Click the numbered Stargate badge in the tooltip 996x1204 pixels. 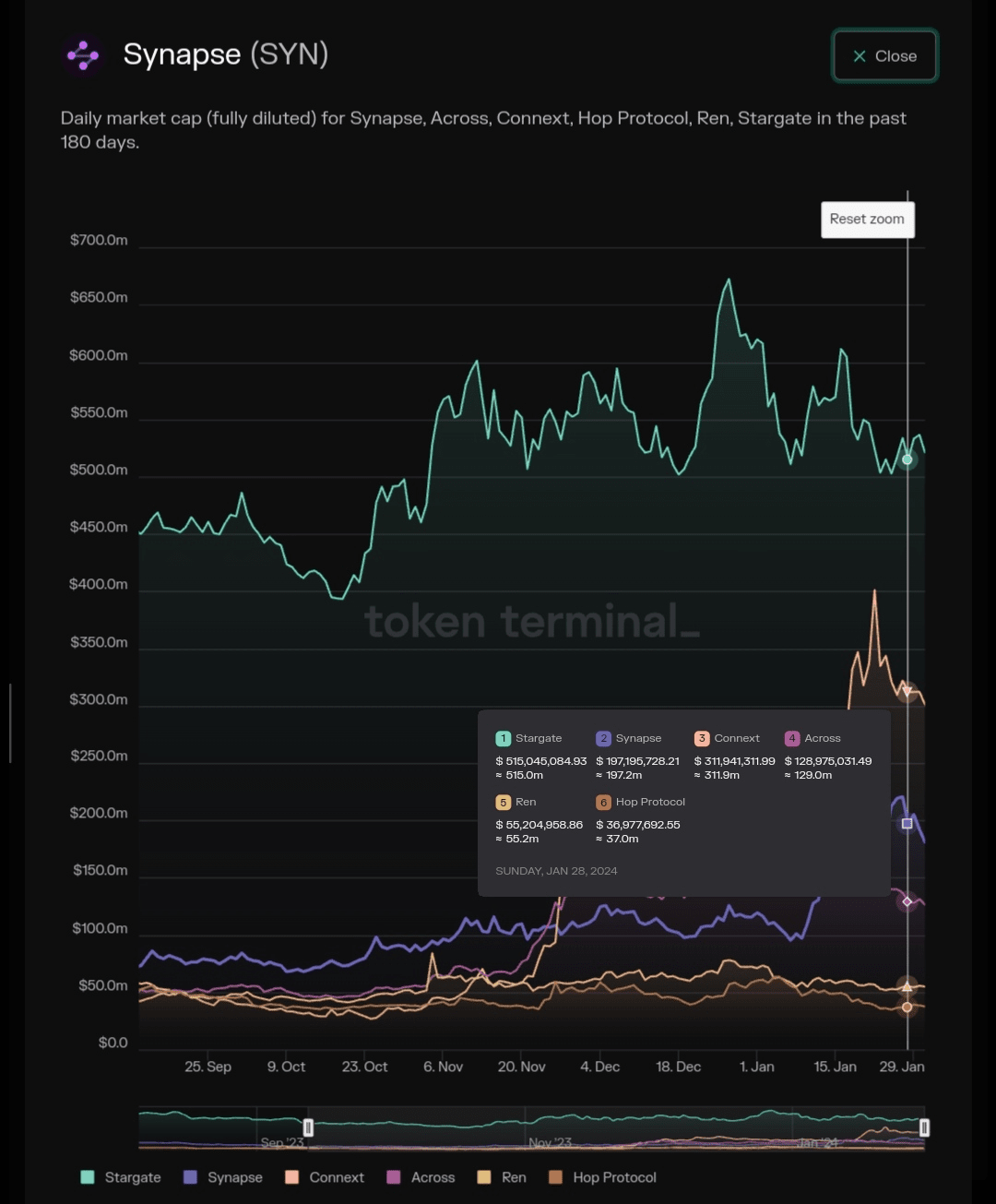click(x=504, y=738)
